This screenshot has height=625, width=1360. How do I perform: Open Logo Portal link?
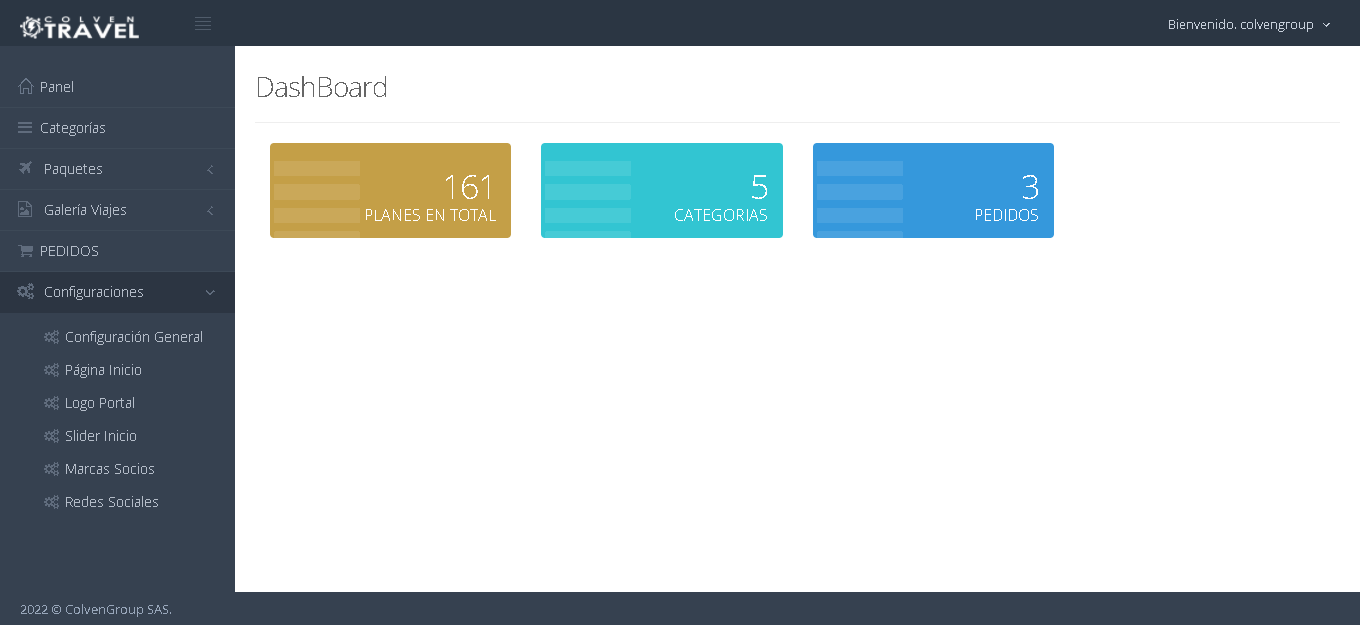coord(99,403)
